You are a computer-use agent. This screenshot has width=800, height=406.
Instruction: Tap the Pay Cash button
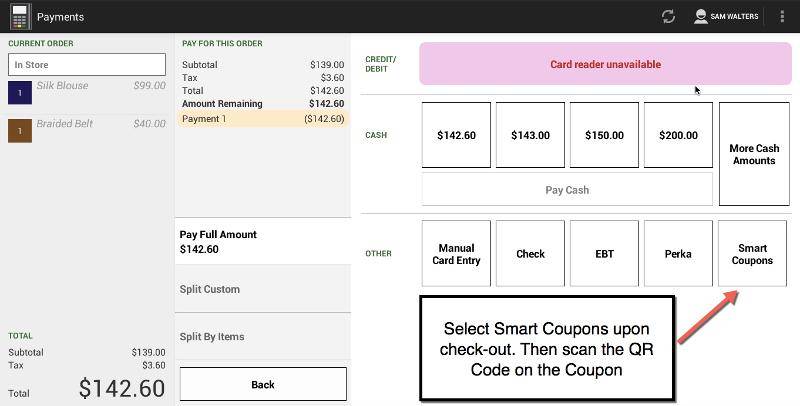567,190
